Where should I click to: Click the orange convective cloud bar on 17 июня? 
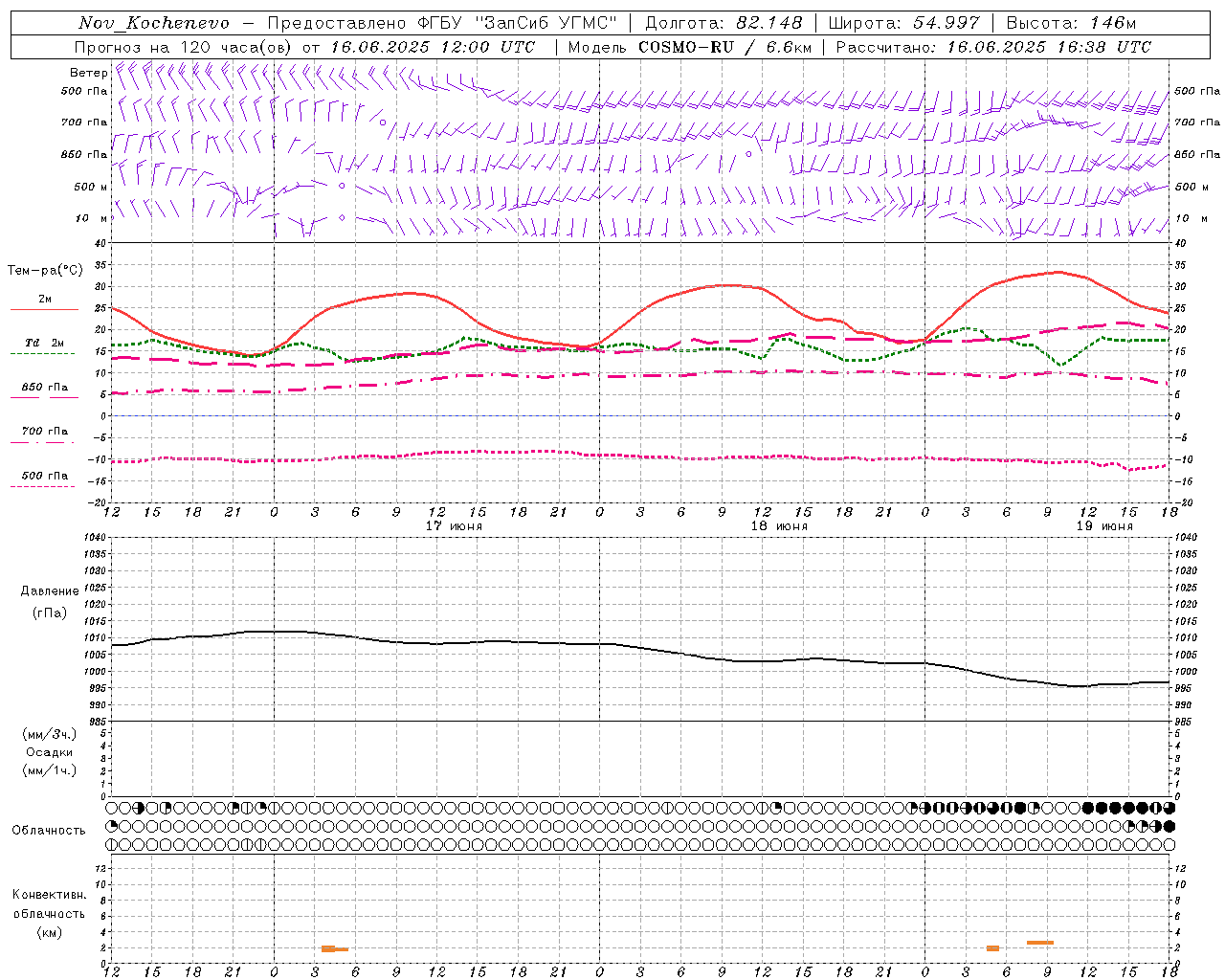point(334,948)
